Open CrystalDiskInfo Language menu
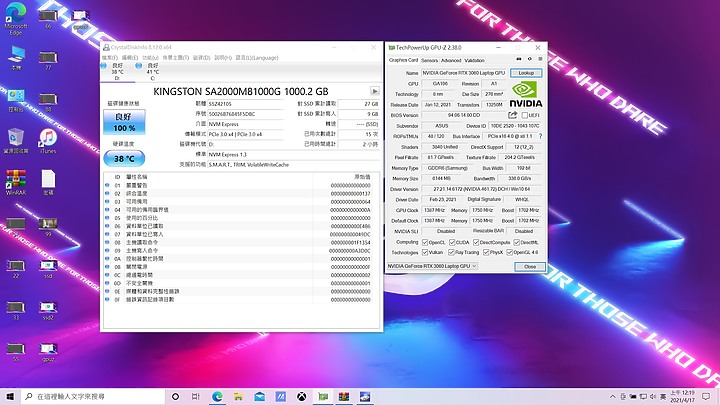The image size is (720, 405). pyautogui.click(x=257, y=58)
